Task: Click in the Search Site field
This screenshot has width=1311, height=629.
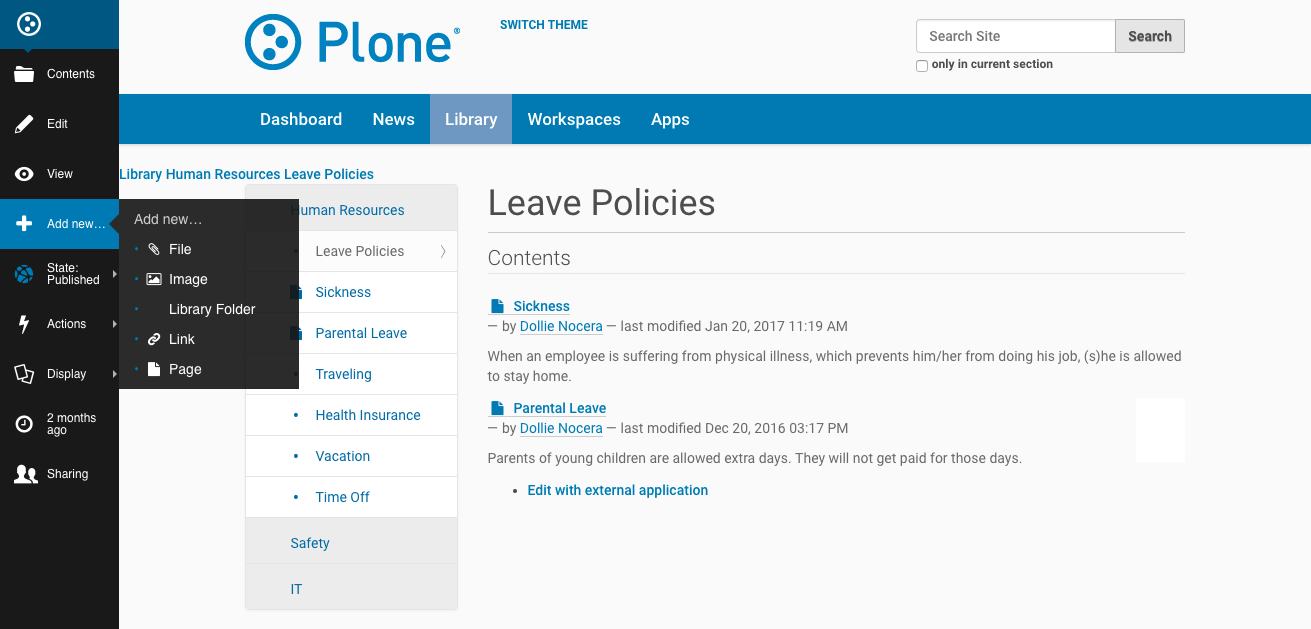Action: pos(1015,36)
